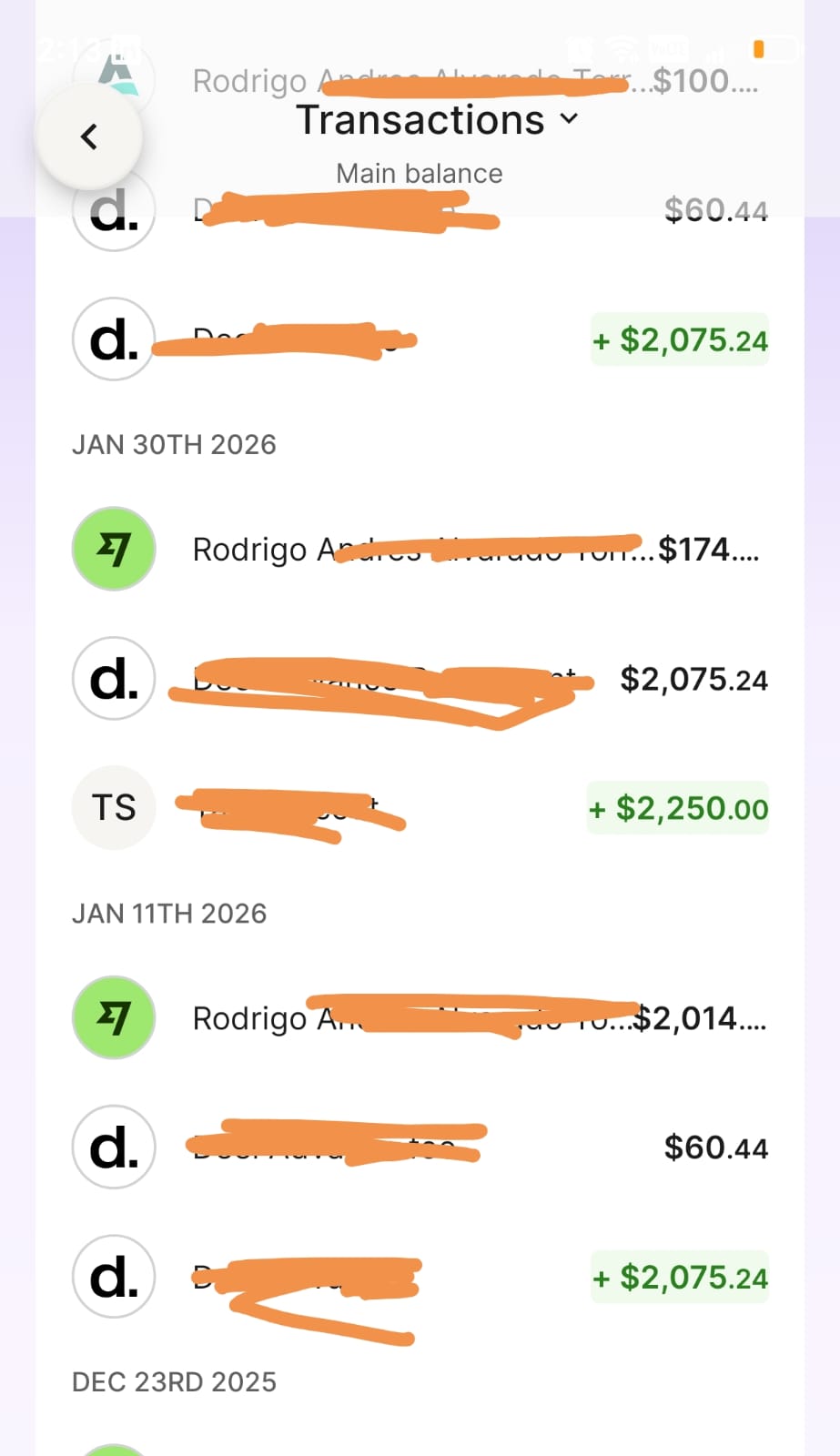This screenshot has height=1456, width=840.
Task: Click the d. logo beside $2,075.24 under Jan 30th
Action: click(x=114, y=679)
